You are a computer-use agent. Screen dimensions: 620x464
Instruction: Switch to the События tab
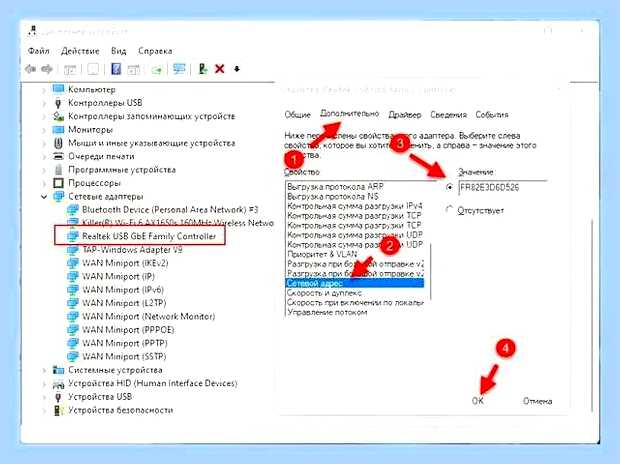[x=492, y=115]
